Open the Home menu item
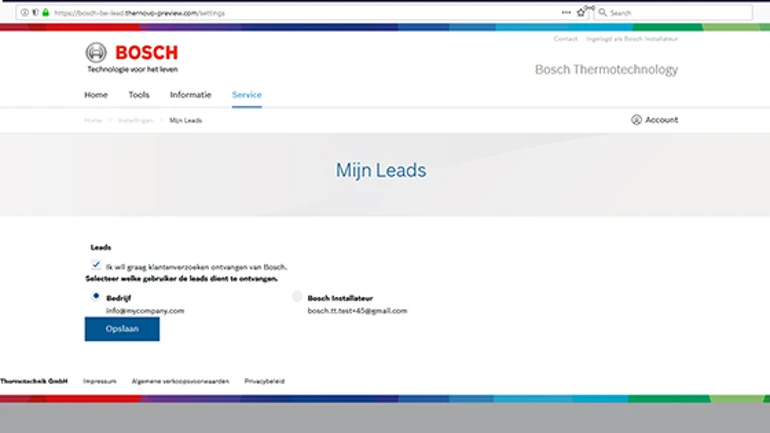The width and height of the screenshot is (770, 433). 96,95
